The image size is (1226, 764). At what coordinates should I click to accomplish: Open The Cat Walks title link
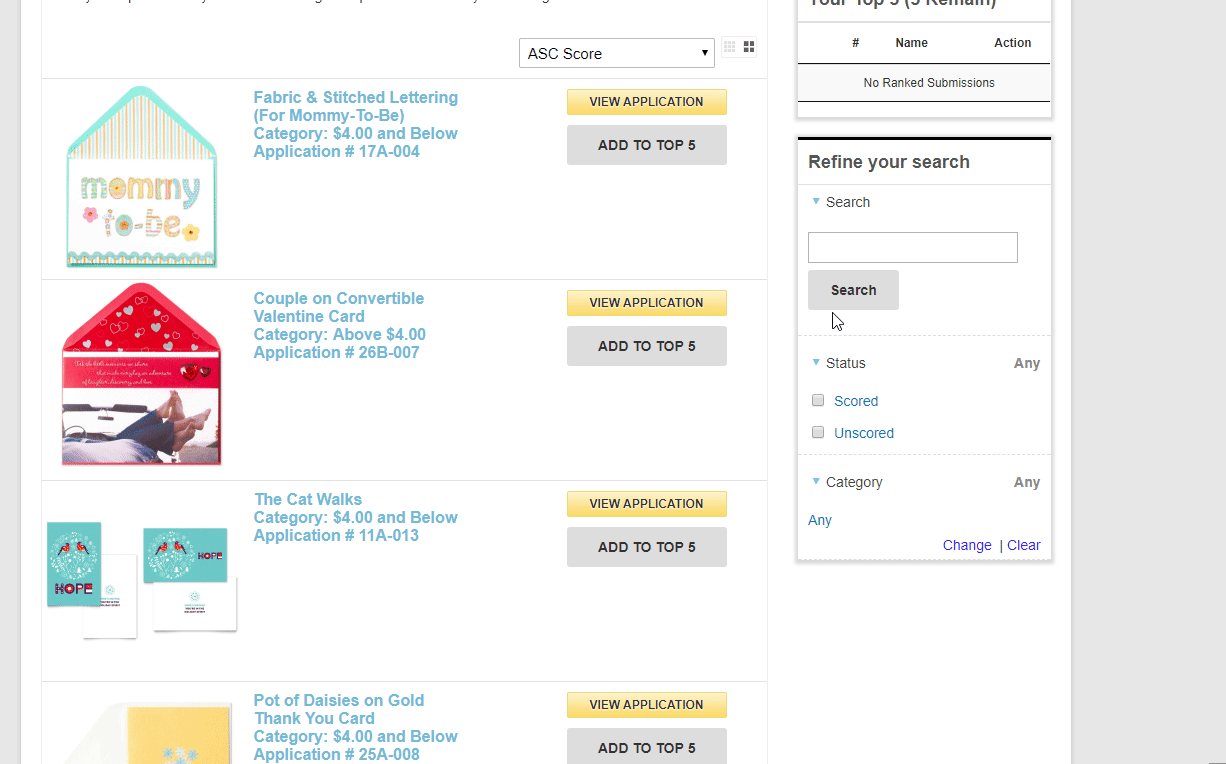pos(308,500)
